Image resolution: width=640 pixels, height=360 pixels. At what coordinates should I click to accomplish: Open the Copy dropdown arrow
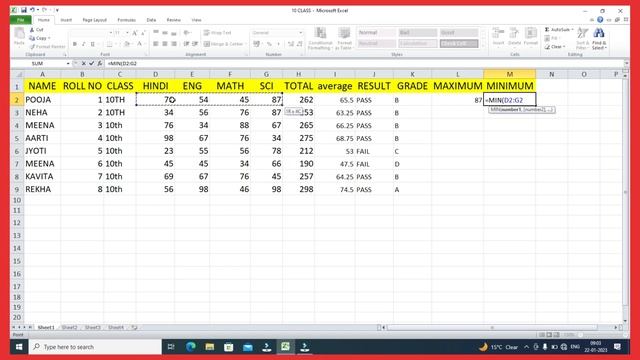click(x=49, y=38)
